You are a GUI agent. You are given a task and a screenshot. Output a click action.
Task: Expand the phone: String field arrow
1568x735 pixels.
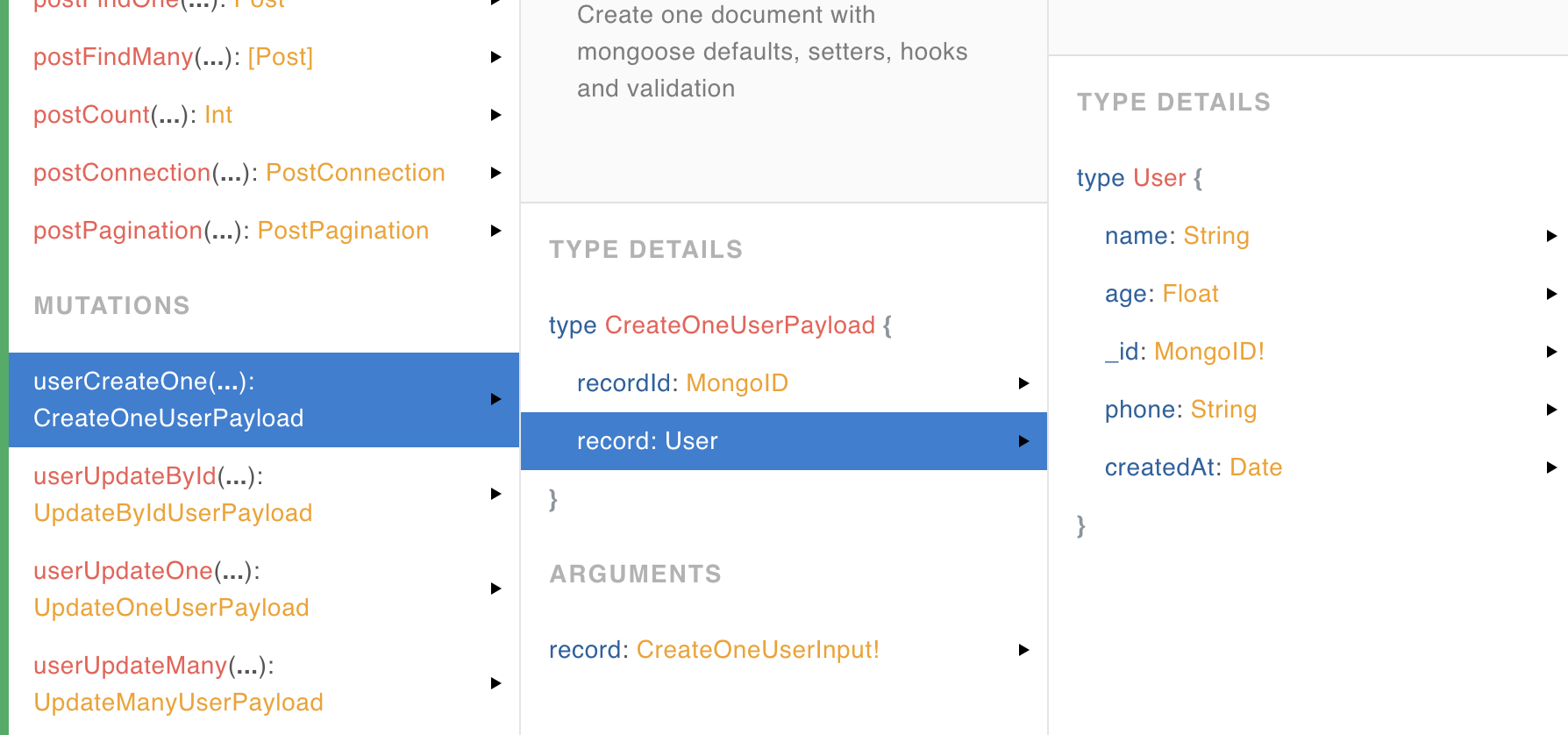pyautogui.click(x=1551, y=410)
